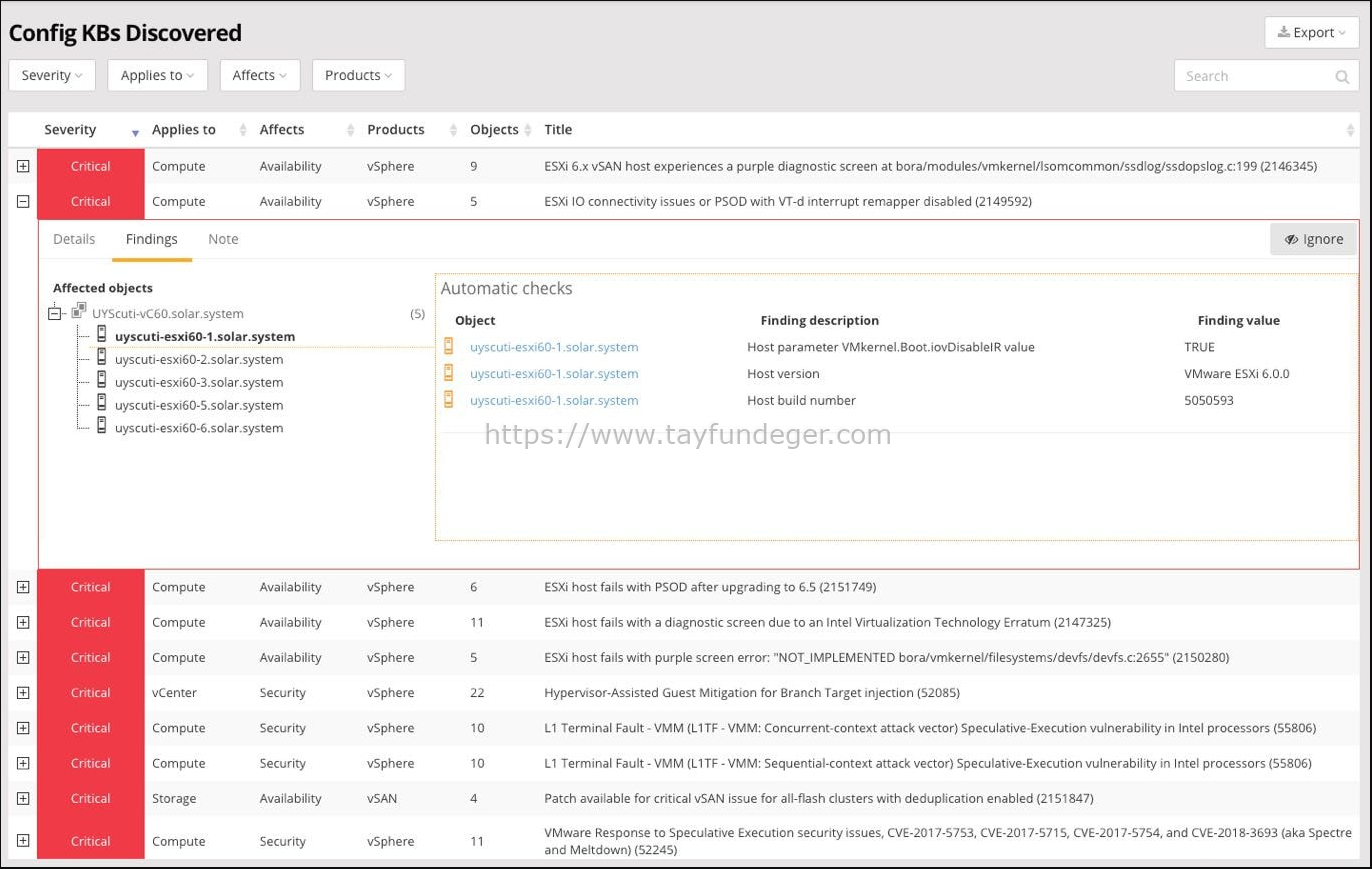Screen dimensions: 1372x869
Task: Select uyscuti-esxi60-2.solar.system in affected objects
Action: pyautogui.click(x=199, y=359)
